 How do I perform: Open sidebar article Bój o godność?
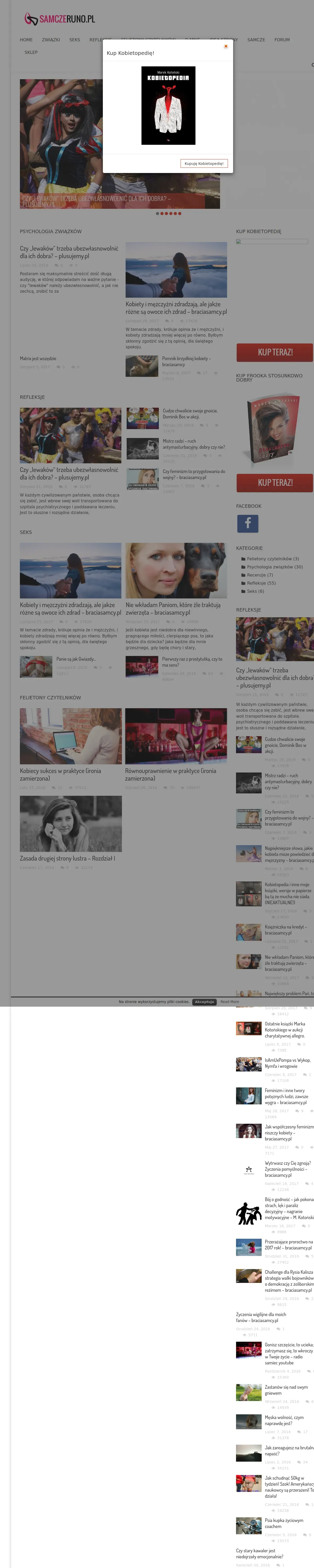pyautogui.click(x=289, y=1208)
